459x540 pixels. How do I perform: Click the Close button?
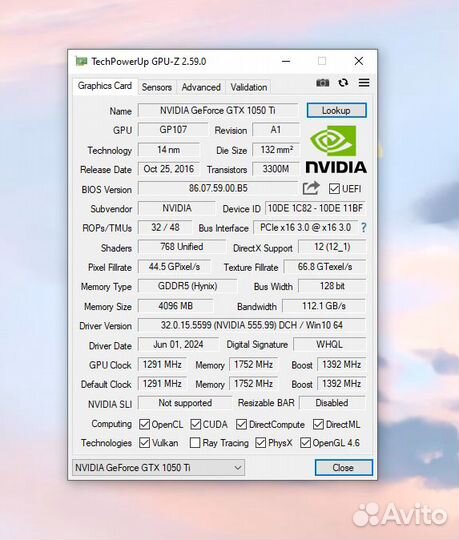click(343, 467)
